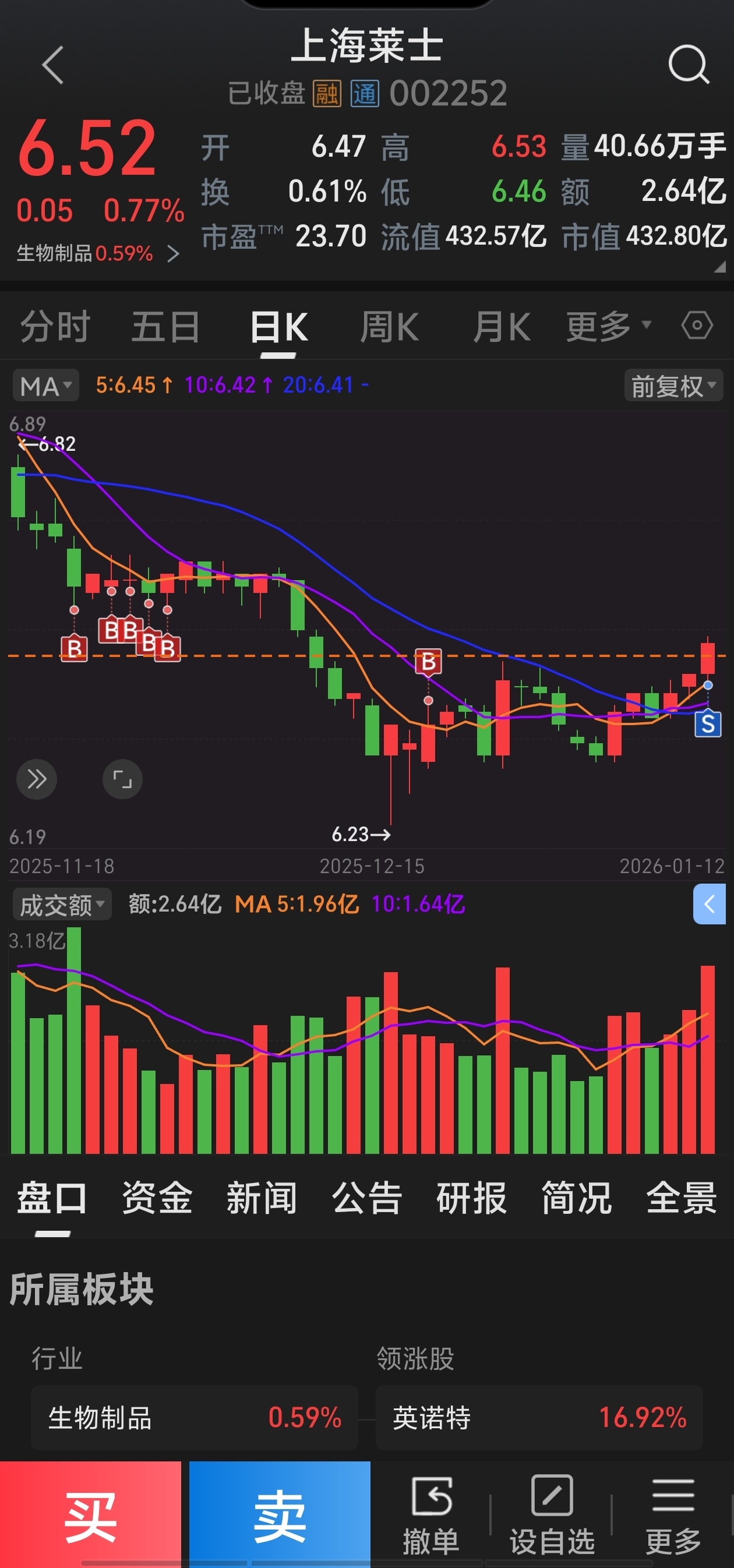The height and width of the screenshot is (1568, 734).
Task: Open the 前复权 adjustment dropdown
Action: pyautogui.click(x=674, y=386)
